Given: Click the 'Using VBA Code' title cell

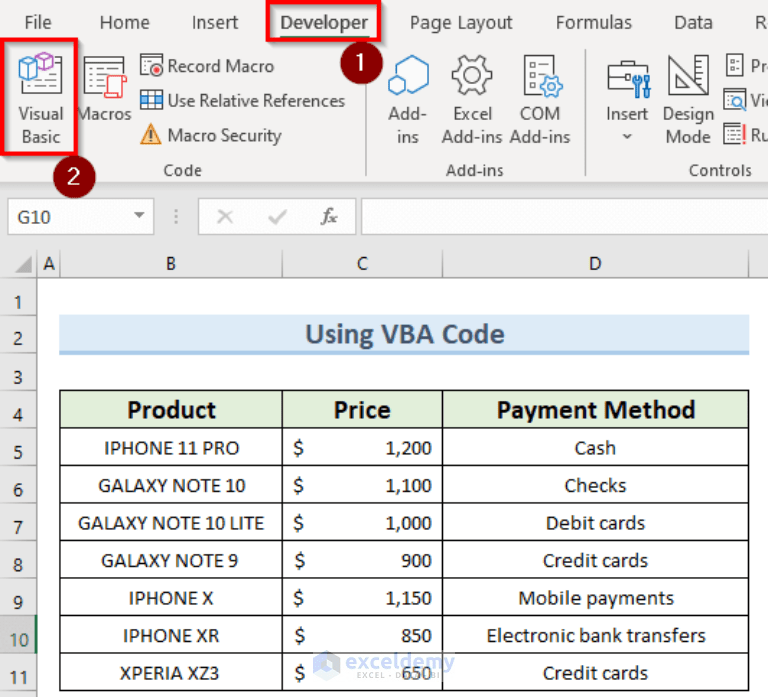Looking at the screenshot, I should [x=404, y=334].
